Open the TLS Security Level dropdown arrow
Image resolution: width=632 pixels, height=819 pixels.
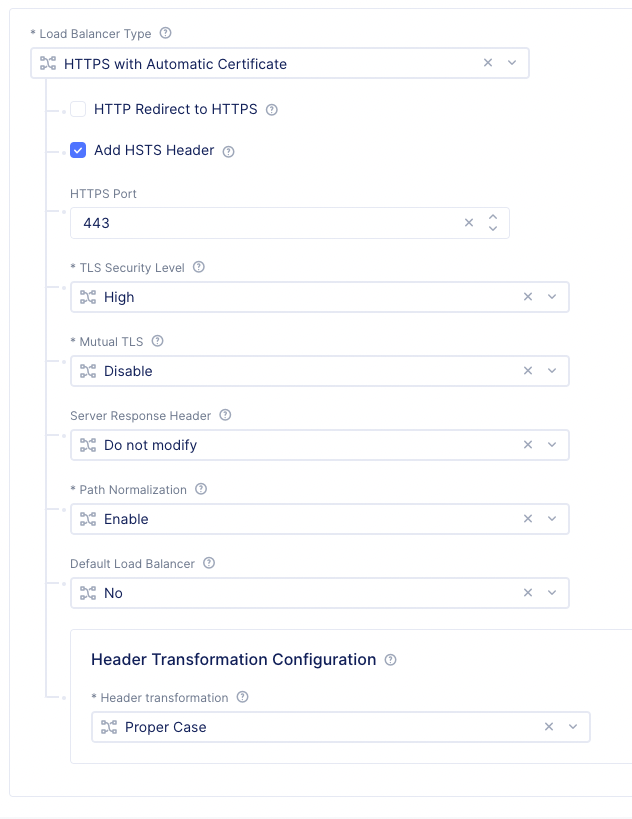tap(552, 297)
